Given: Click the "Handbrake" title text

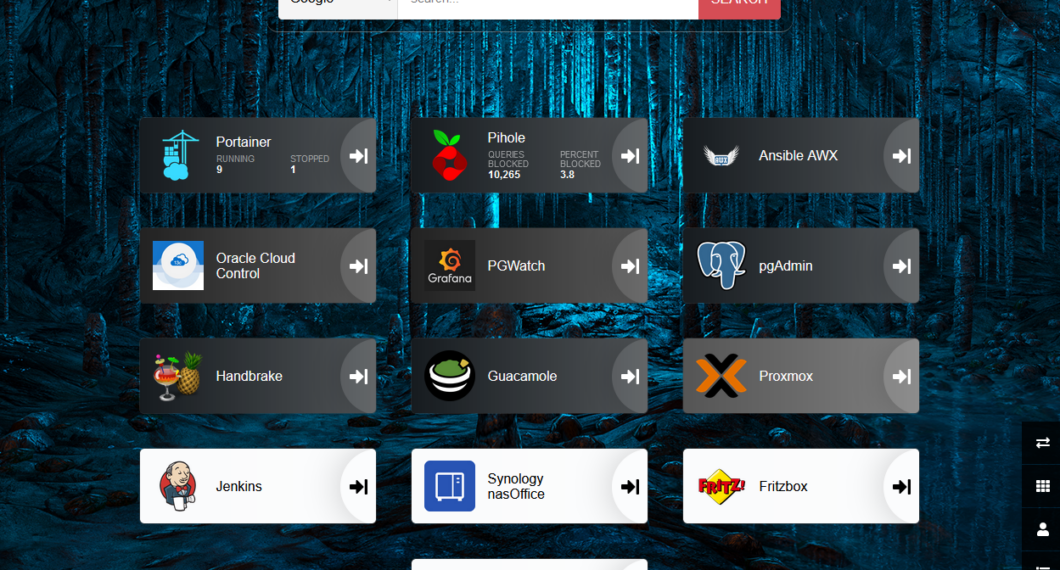Looking at the screenshot, I should tap(249, 376).
